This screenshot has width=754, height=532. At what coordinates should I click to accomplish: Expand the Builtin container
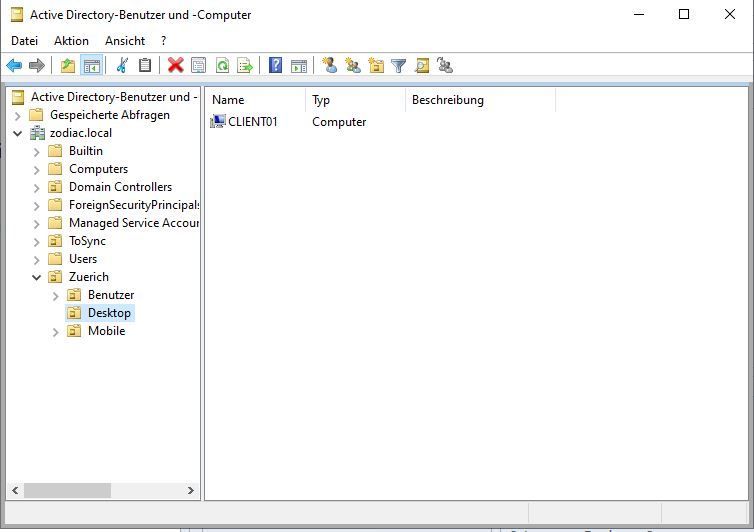(x=37, y=152)
